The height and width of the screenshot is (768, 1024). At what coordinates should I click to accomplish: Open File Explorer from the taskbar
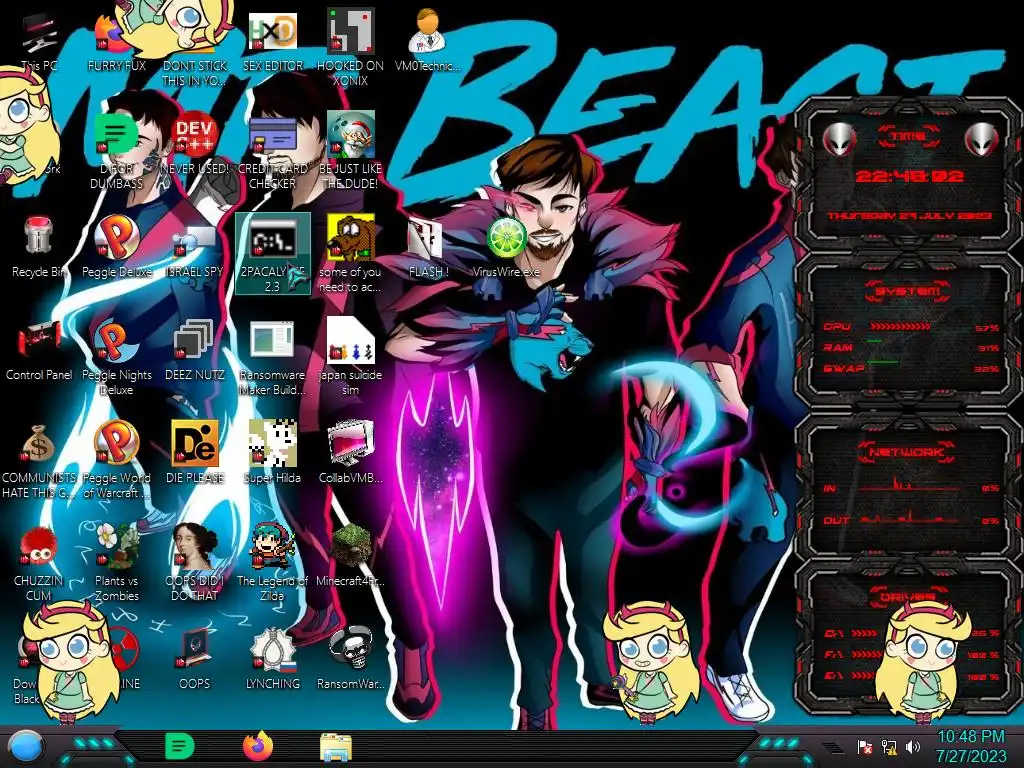(x=336, y=747)
